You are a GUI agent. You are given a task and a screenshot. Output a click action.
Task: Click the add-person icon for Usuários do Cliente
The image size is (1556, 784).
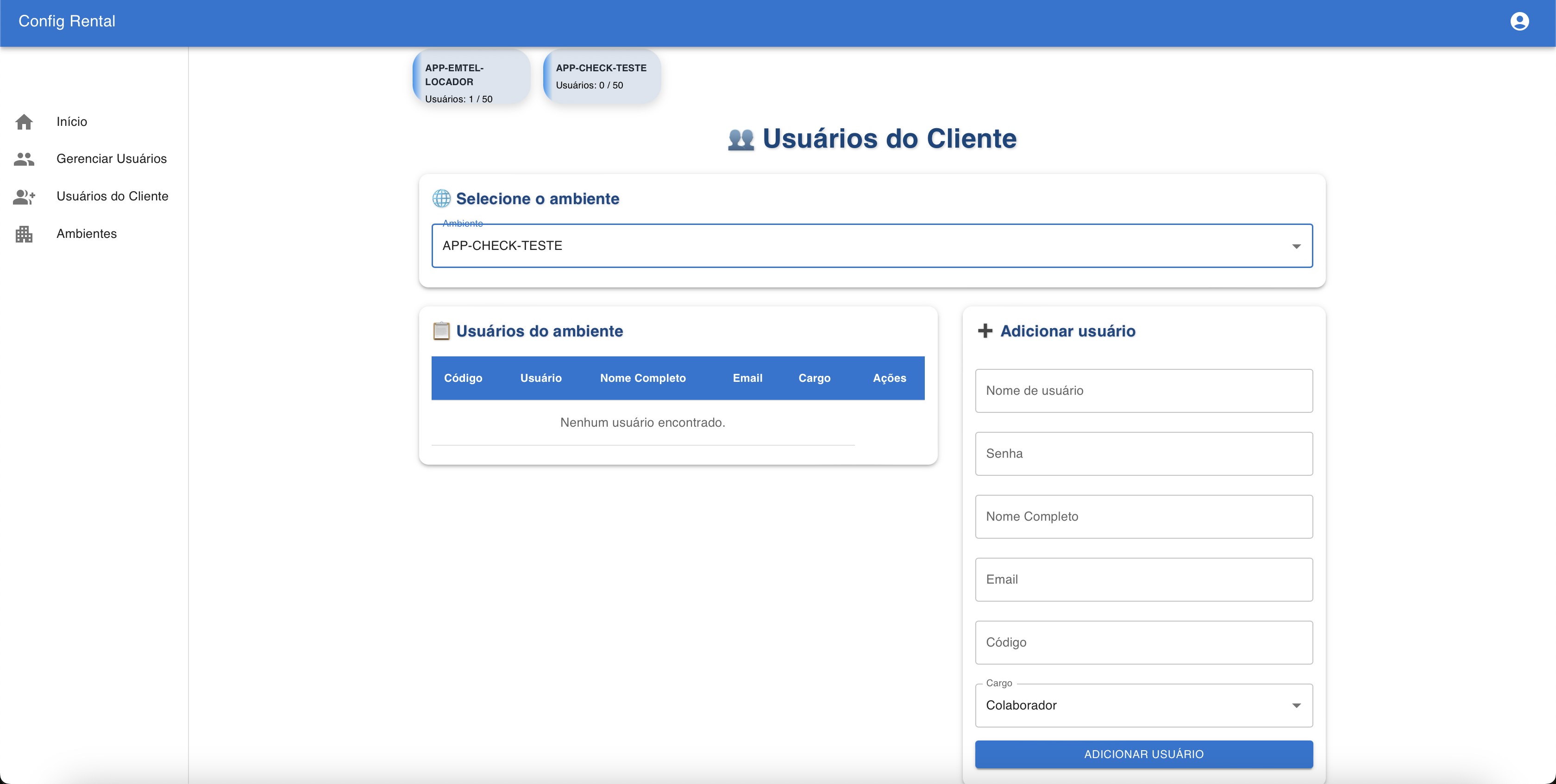(24, 197)
